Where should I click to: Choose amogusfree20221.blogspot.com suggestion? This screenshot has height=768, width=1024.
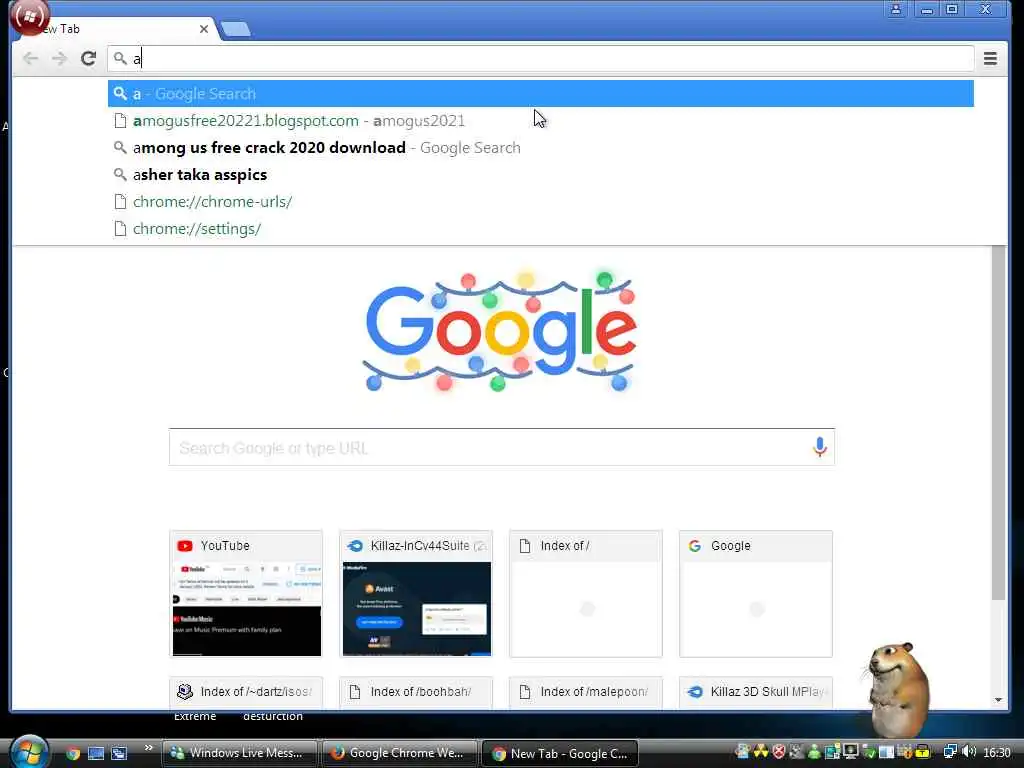(541, 121)
